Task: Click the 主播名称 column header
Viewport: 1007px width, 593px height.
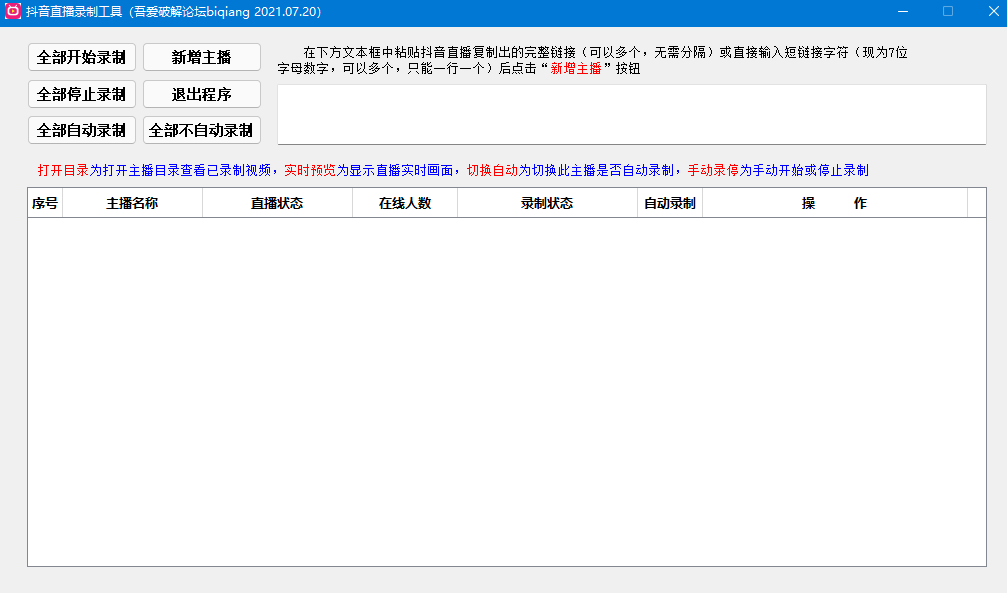Action: pyautogui.click(x=135, y=203)
